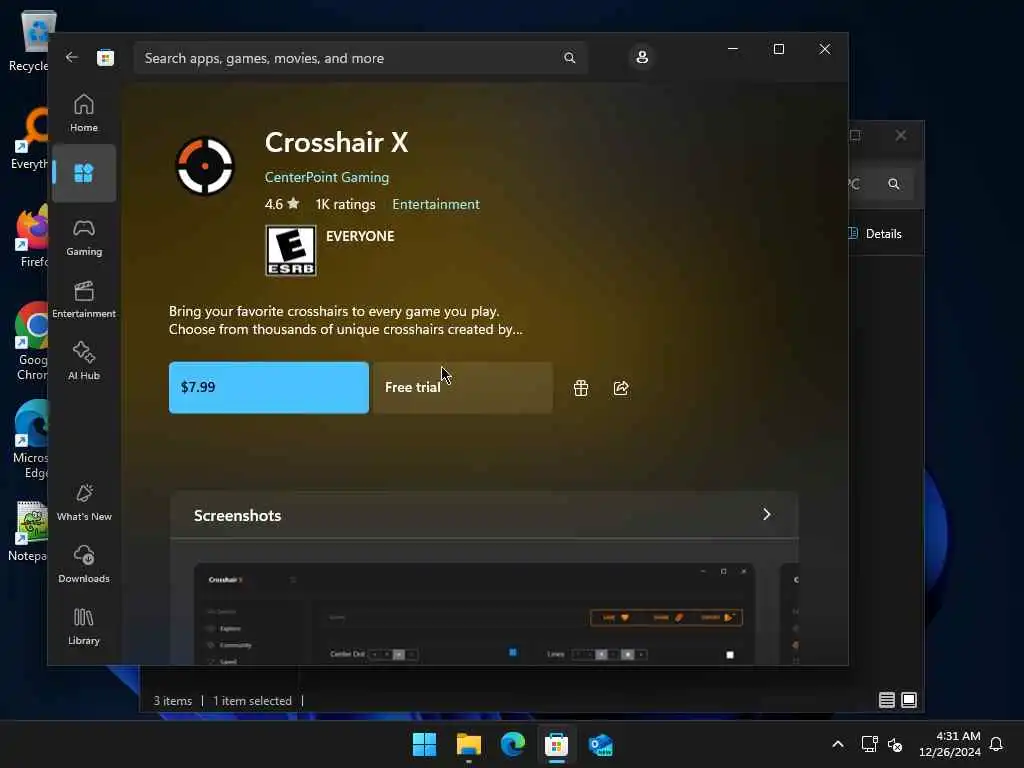Open What's New in sidebar
Viewport: 1024px width, 768px height.
(84, 502)
